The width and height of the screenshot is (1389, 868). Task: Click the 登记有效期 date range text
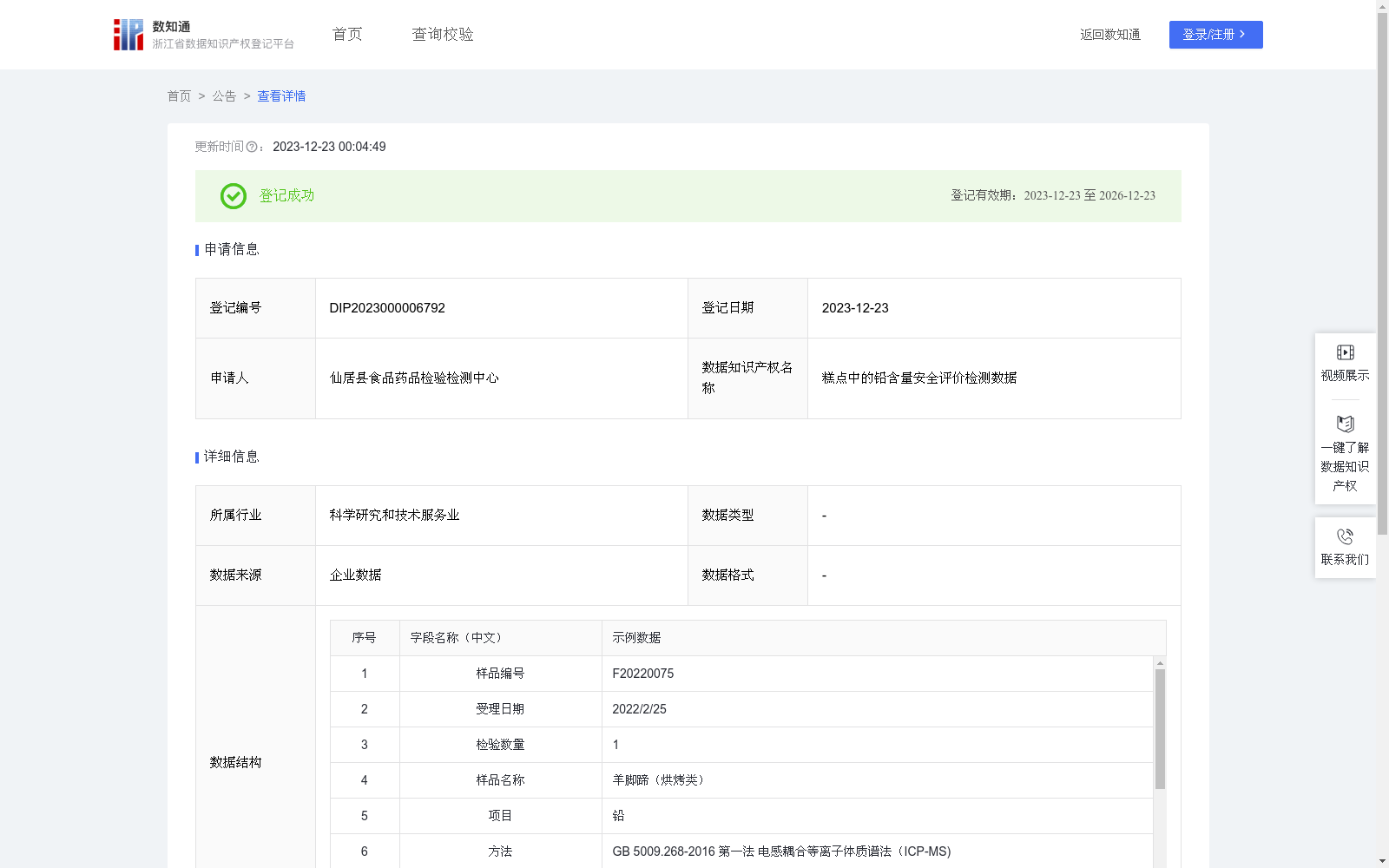point(1089,196)
